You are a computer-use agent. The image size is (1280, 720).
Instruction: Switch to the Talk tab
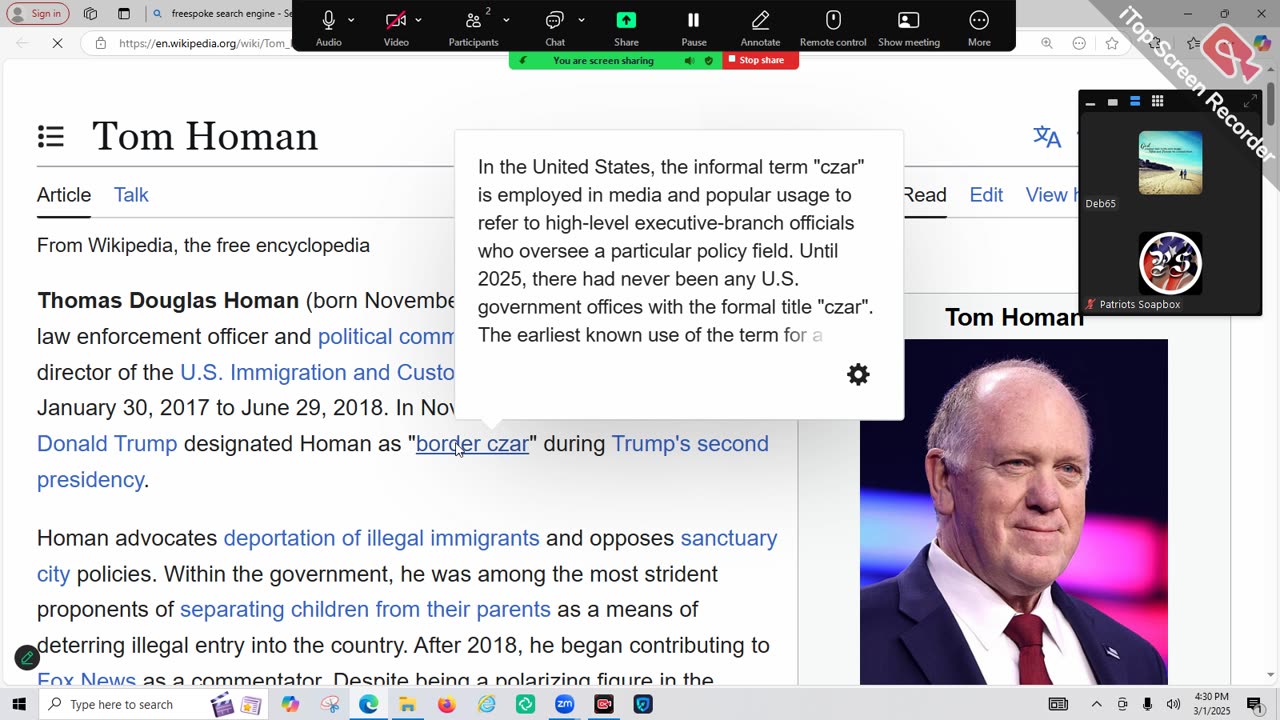tap(131, 195)
